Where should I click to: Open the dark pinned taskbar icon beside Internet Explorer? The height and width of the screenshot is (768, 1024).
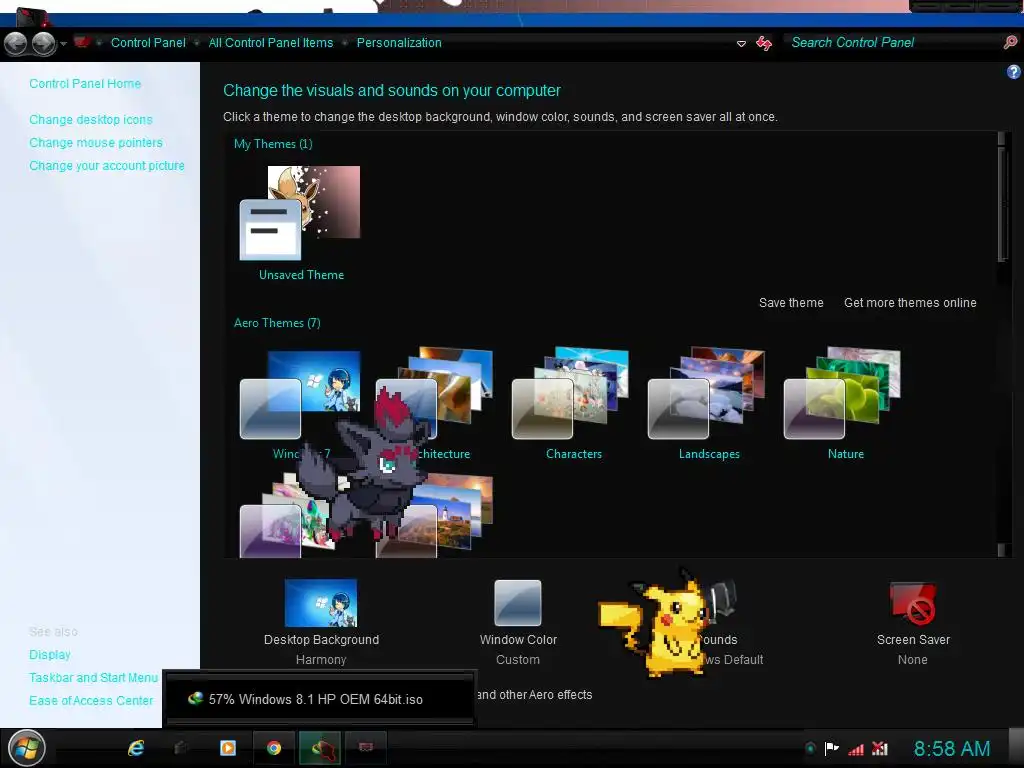click(x=182, y=748)
